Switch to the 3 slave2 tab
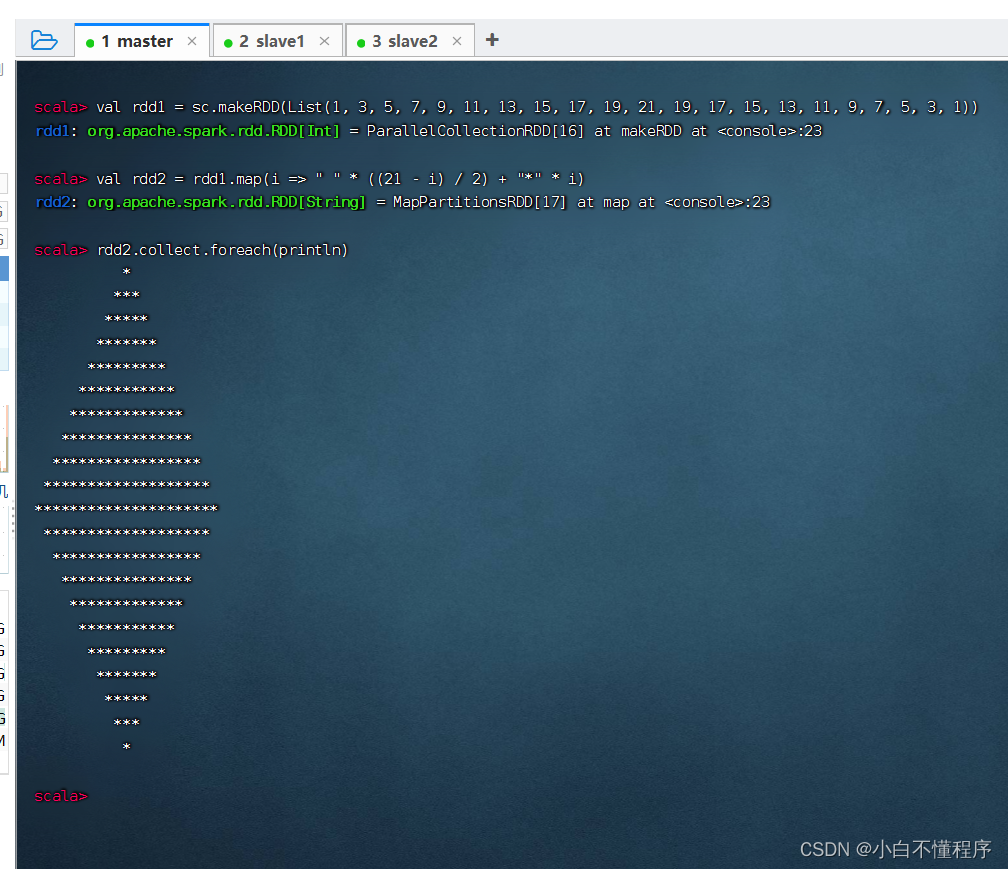The height and width of the screenshot is (869, 1008). (x=410, y=40)
